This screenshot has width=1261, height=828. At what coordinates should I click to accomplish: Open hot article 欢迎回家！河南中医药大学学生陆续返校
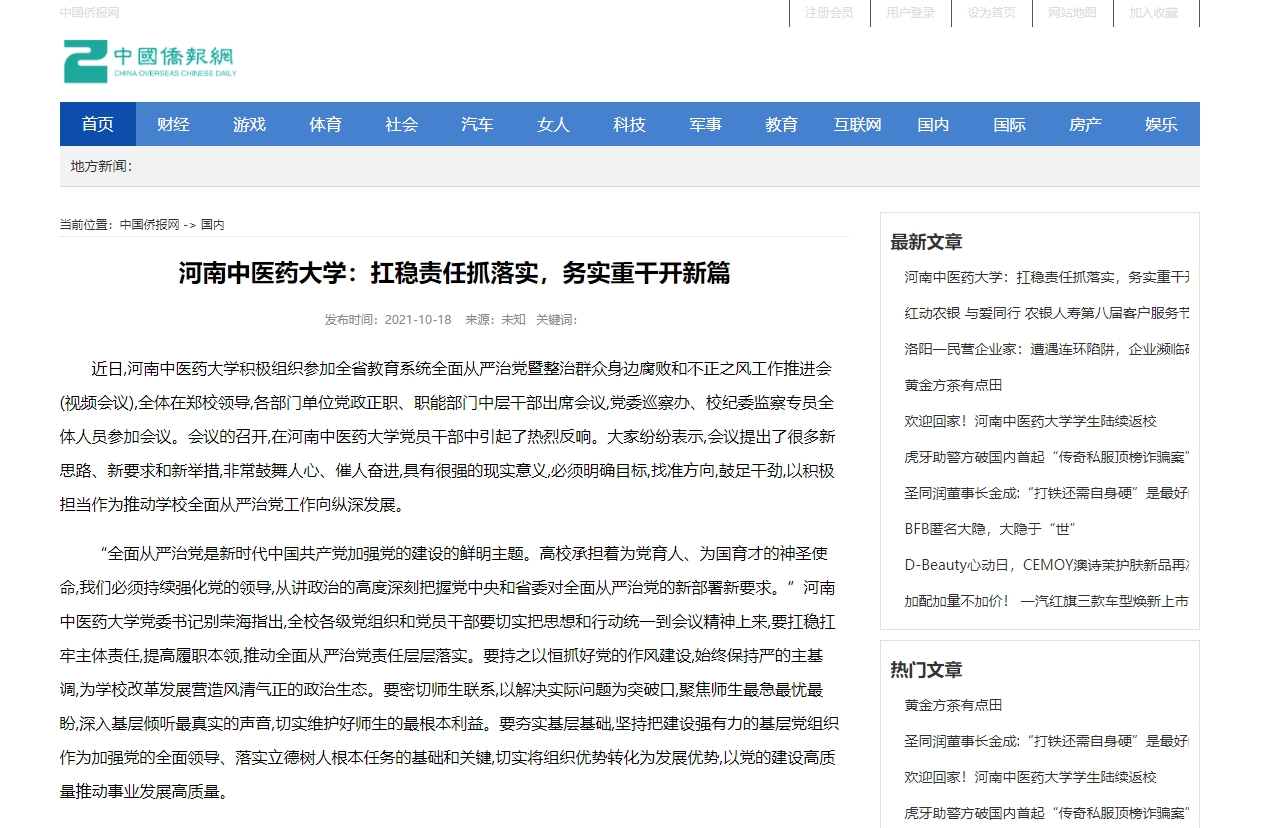click(x=1031, y=777)
